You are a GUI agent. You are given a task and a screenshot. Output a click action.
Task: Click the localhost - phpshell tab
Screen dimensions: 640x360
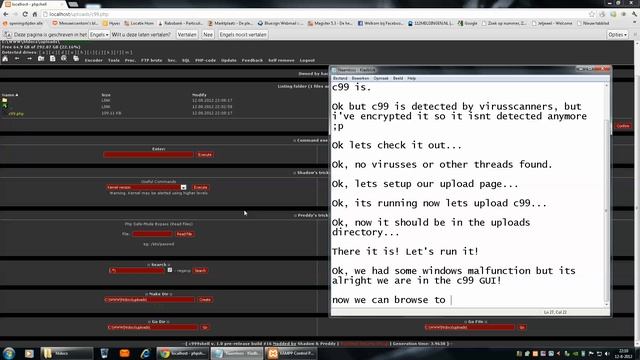[x=35, y=4]
